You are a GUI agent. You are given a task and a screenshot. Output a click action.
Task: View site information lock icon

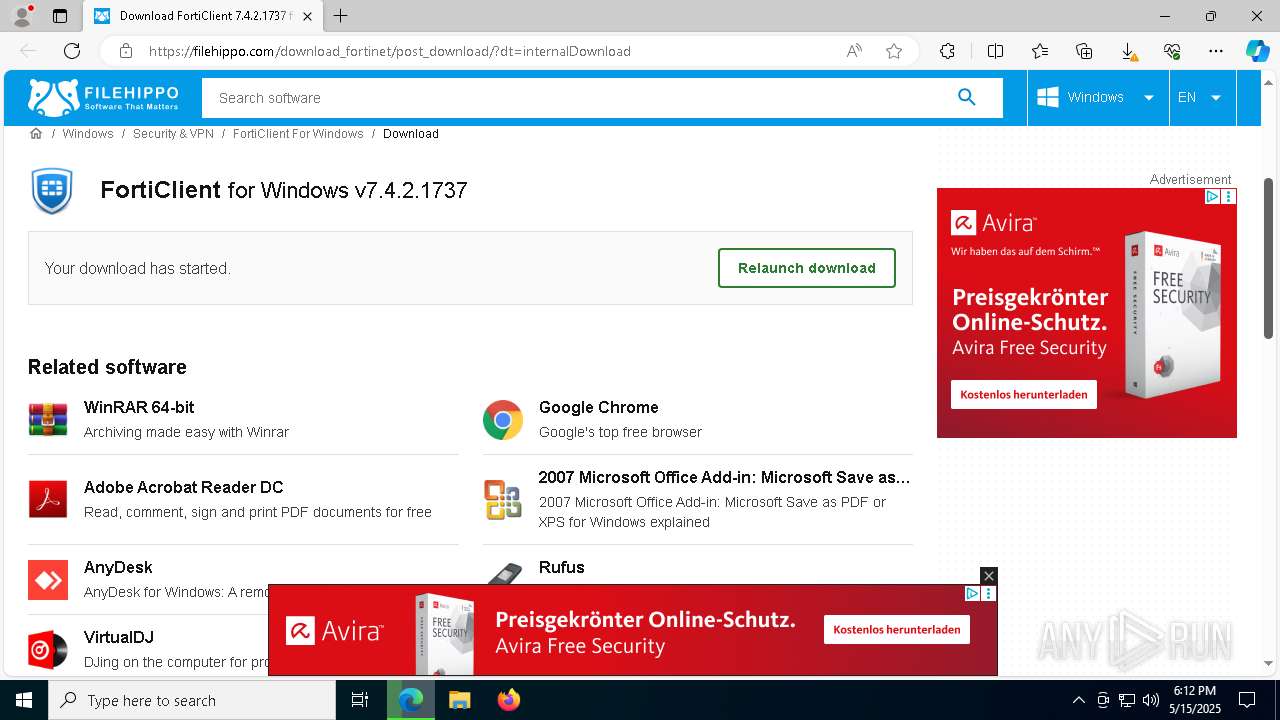click(126, 51)
